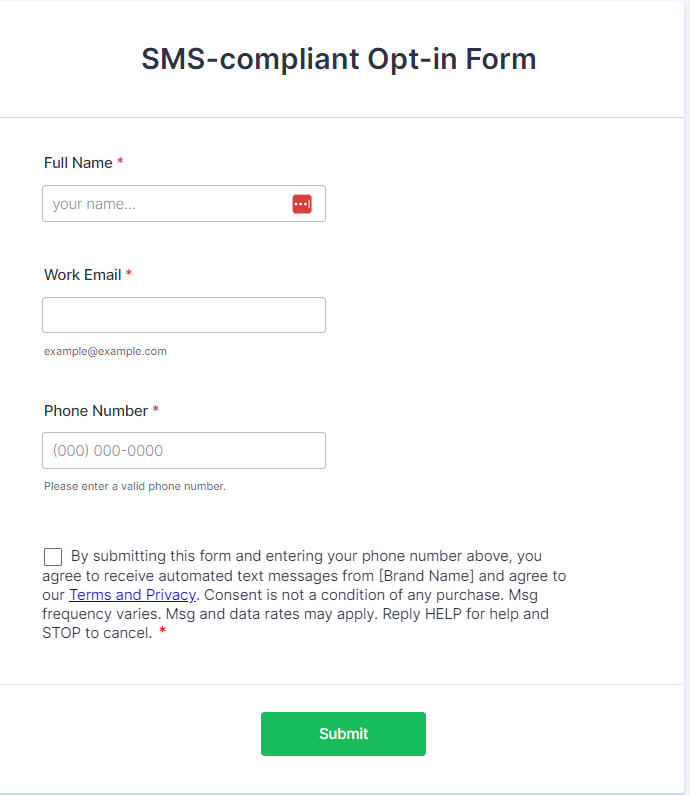Screen dimensions: 690x795
Task: Click the Work Email label
Action: [x=83, y=275]
